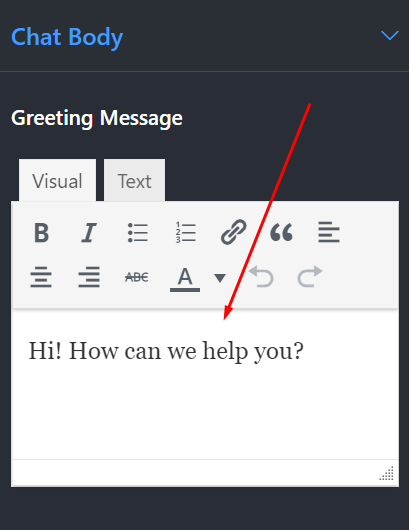Screen dimensions: 409x530
Task: Click the text color A button
Action: click(185, 278)
